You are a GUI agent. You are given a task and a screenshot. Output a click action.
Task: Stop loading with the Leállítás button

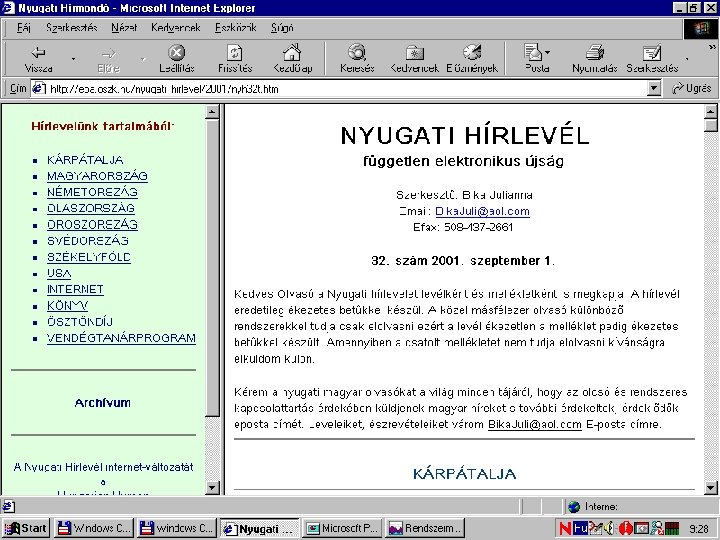click(177, 59)
